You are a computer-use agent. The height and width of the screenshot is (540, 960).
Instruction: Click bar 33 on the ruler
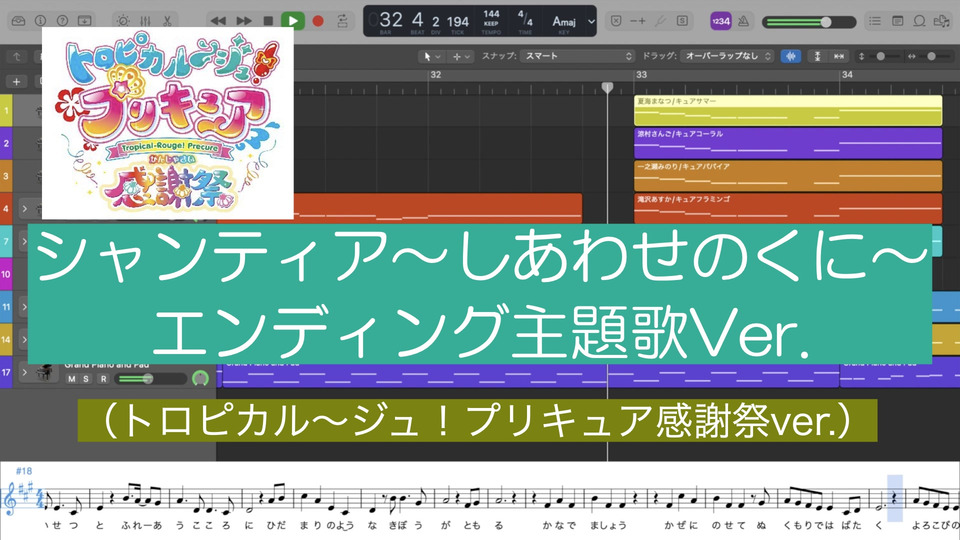(x=642, y=75)
